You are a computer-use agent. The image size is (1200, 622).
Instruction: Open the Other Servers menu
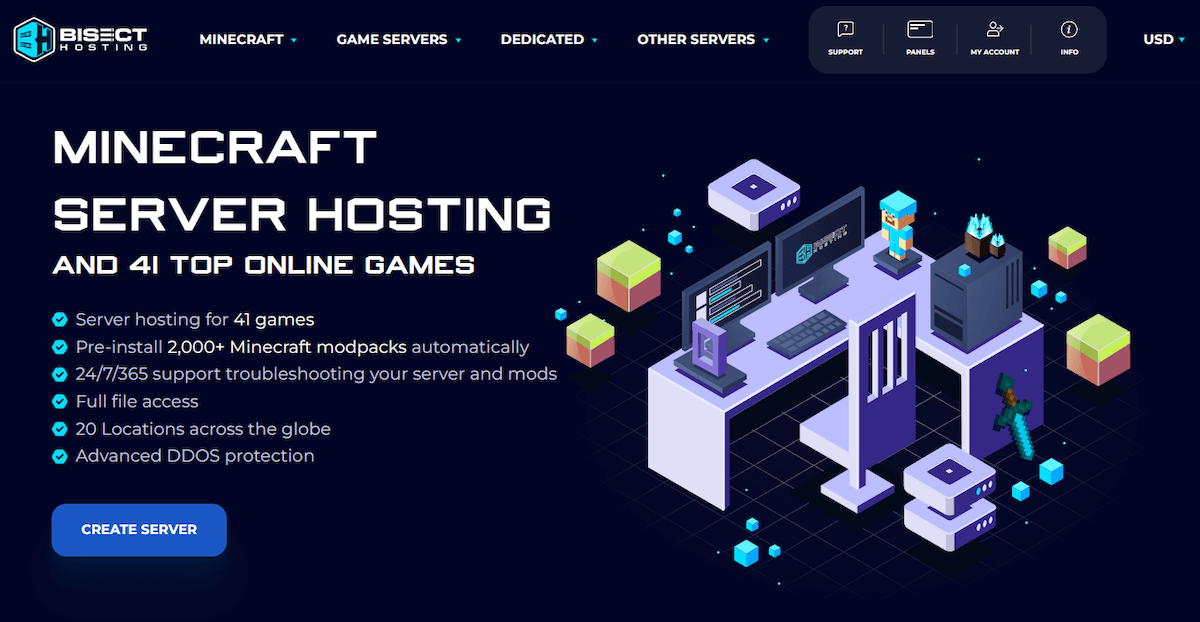point(702,40)
